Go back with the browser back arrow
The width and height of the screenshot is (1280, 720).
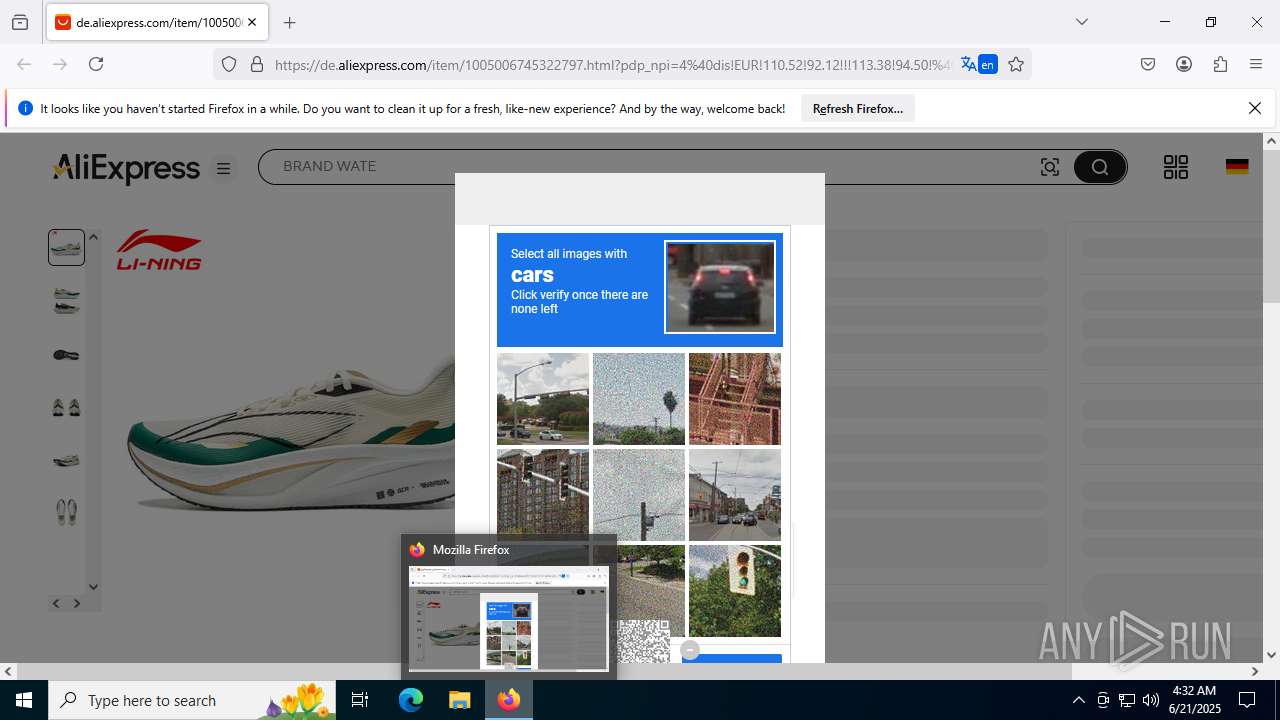(x=24, y=64)
